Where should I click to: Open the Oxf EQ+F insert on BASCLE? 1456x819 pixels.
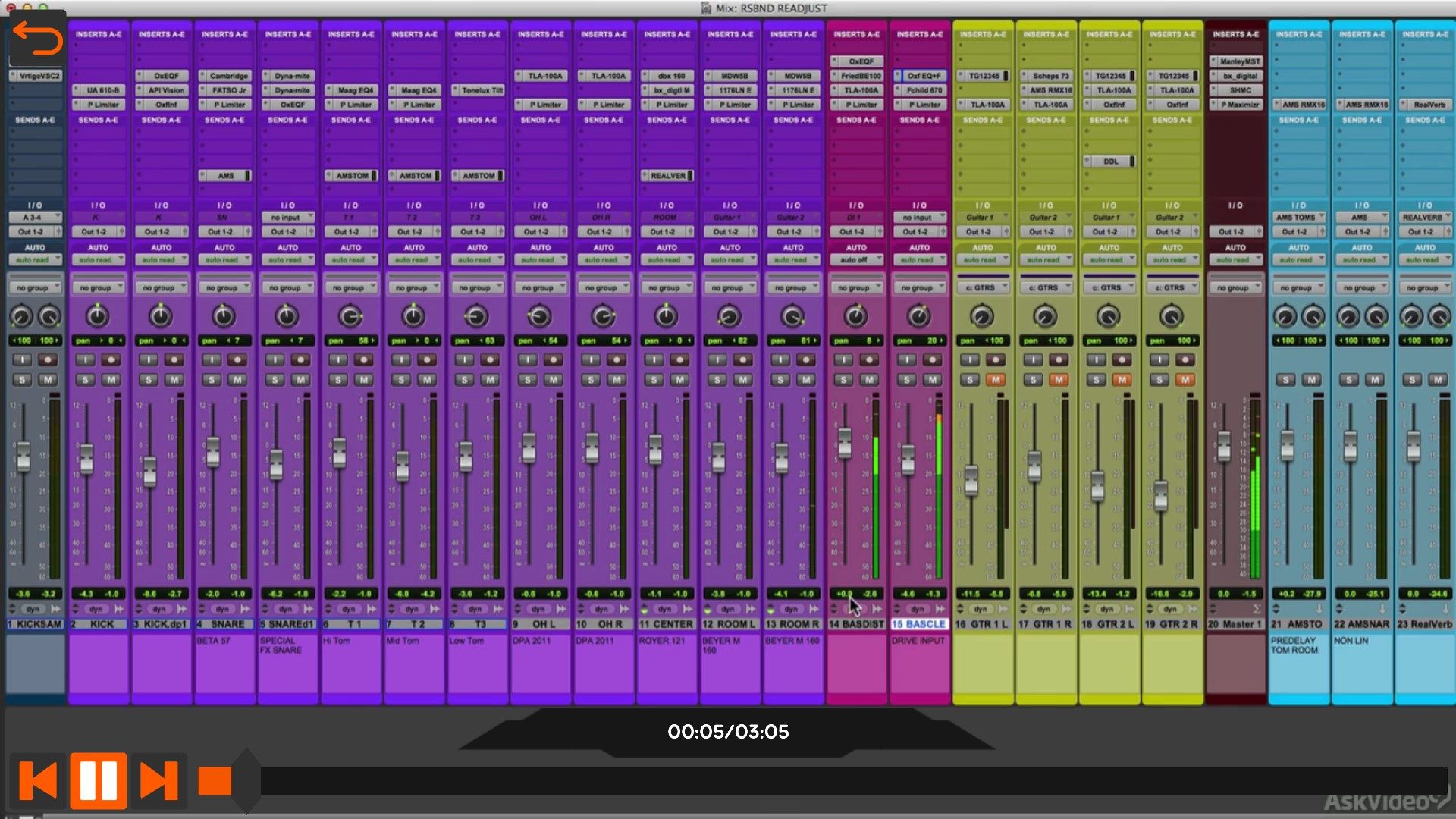point(919,76)
